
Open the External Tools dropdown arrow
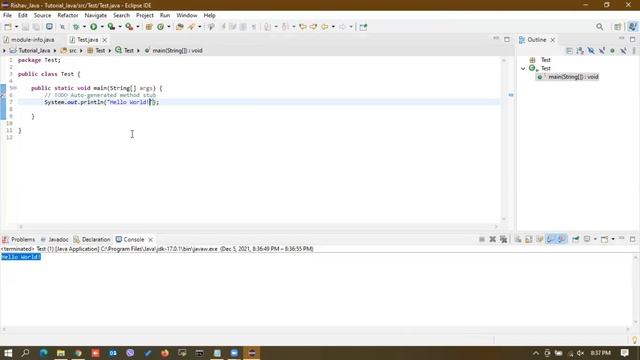tap(138, 27)
